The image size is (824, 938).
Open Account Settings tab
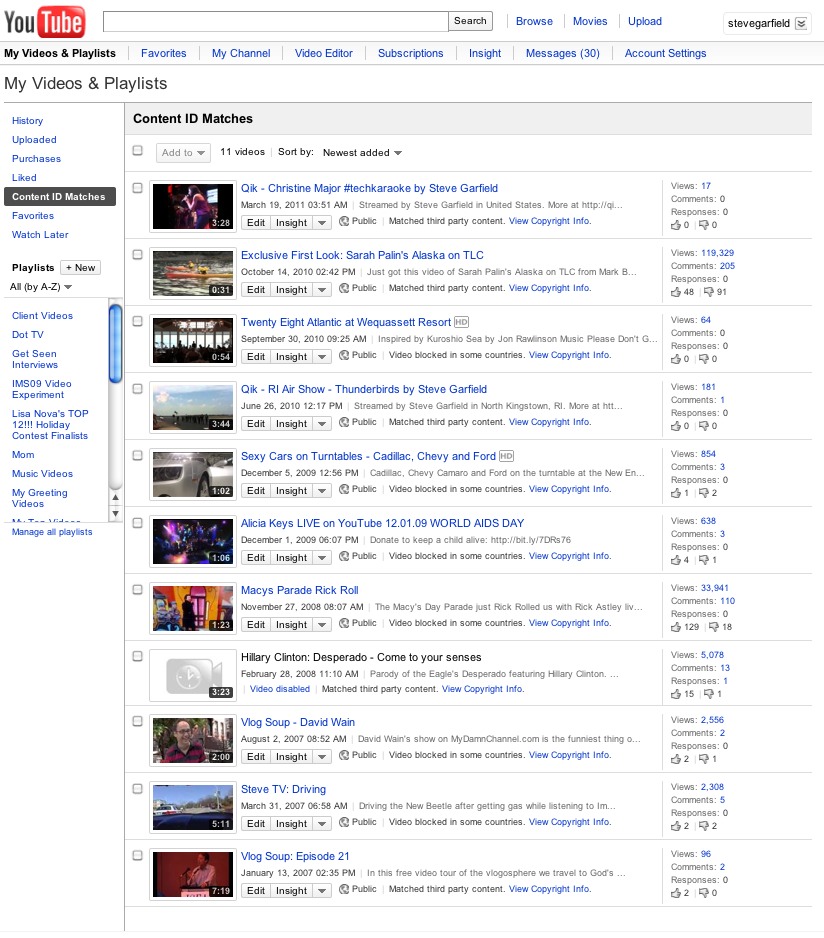[x=665, y=53]
